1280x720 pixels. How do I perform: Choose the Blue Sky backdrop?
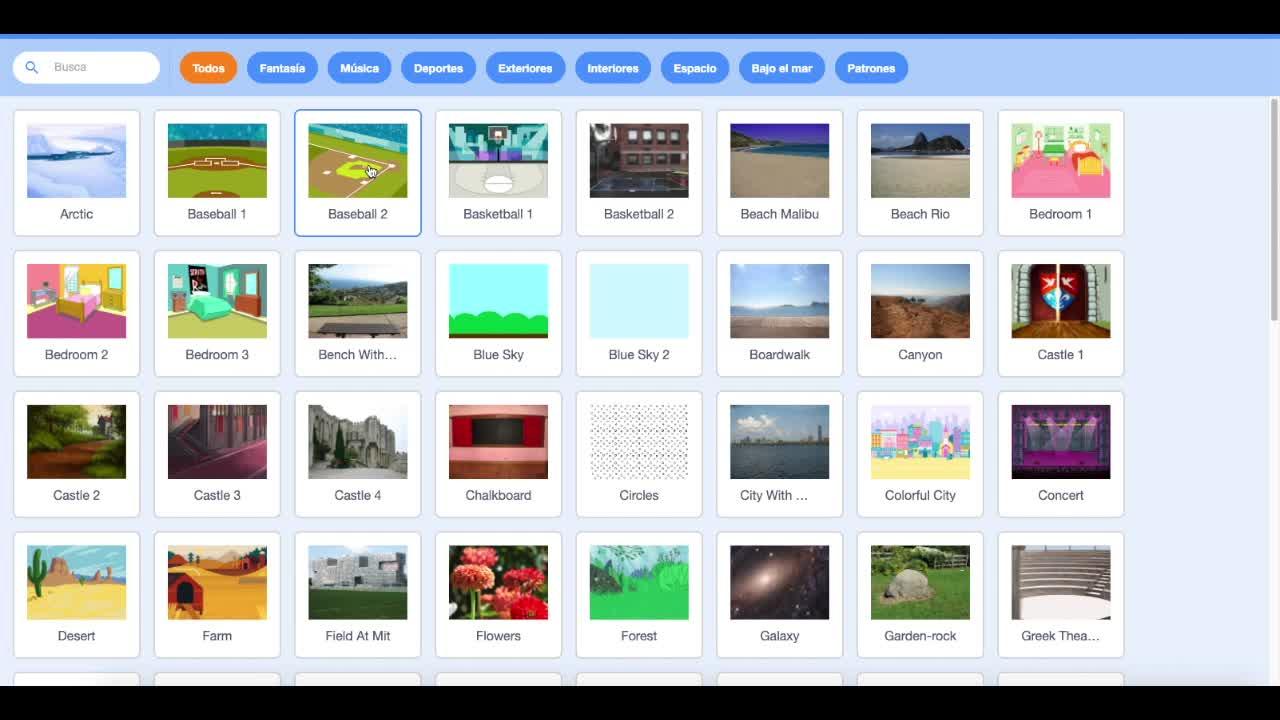pyautogui.click(x=498, y=314)
